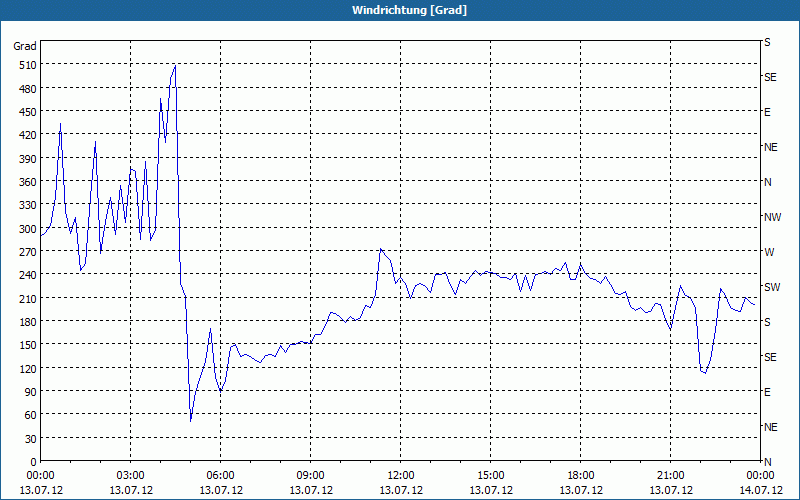Pick the 15:00 time label
Image resolution: width=800 pixels, height=500 pixels.
(491, 476)
